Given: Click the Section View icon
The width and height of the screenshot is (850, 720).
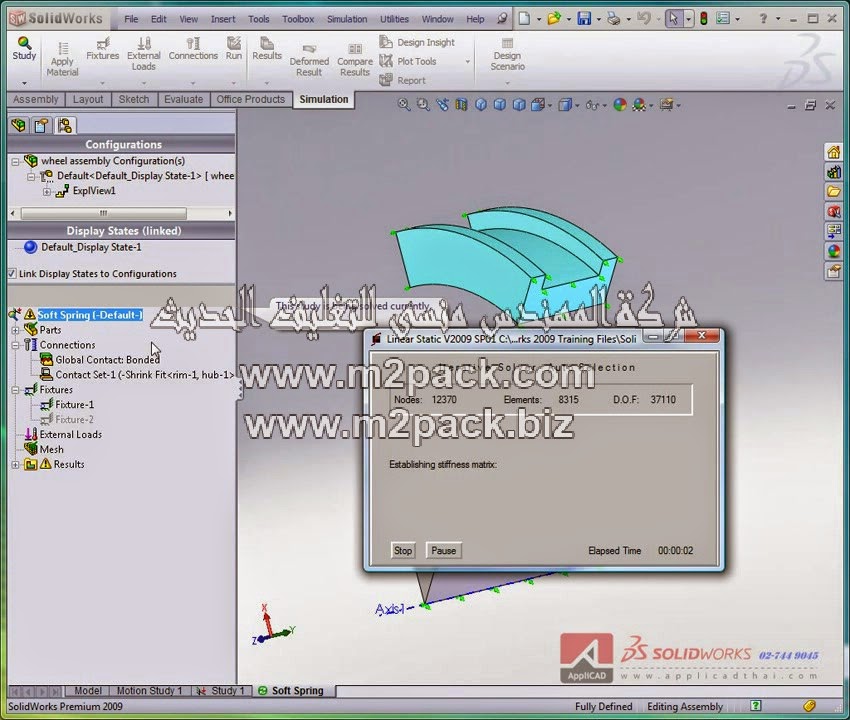Looking at the screenshot, I should tap(461, 105).
